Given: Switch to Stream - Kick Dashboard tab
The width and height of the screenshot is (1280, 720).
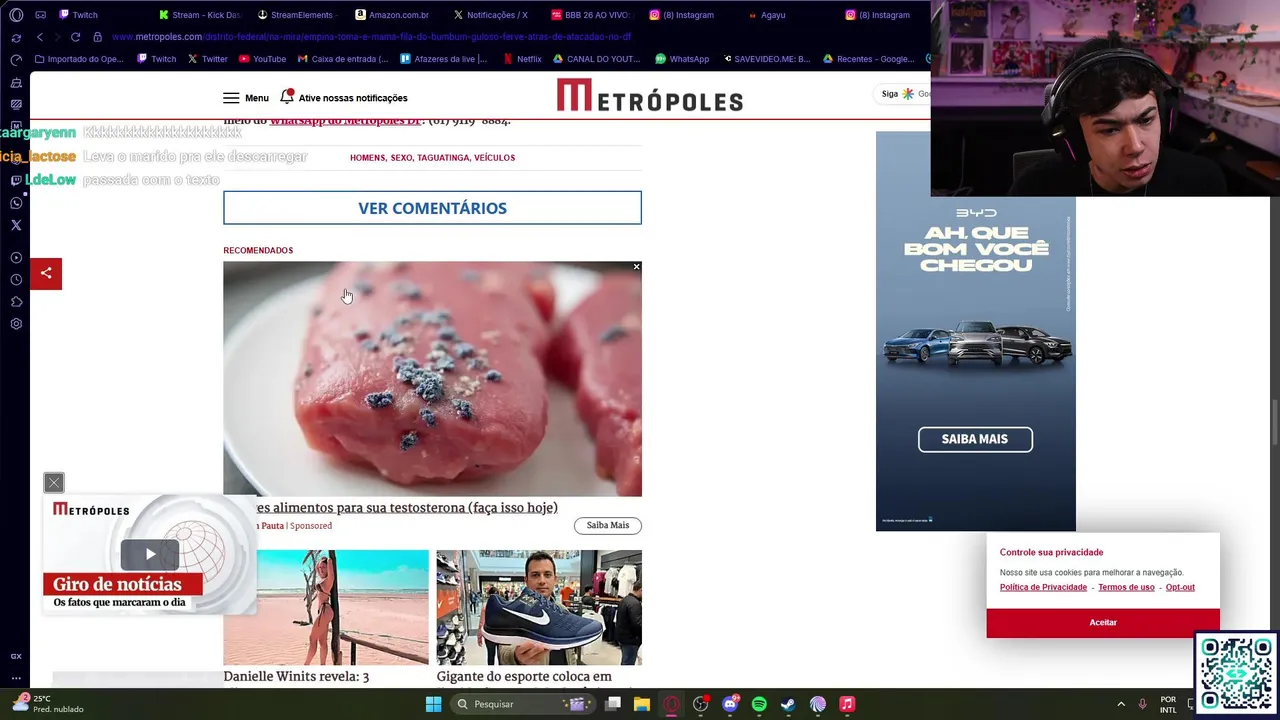Looking at the screenshot, I should pyautogui.click(x=200, y=15).
